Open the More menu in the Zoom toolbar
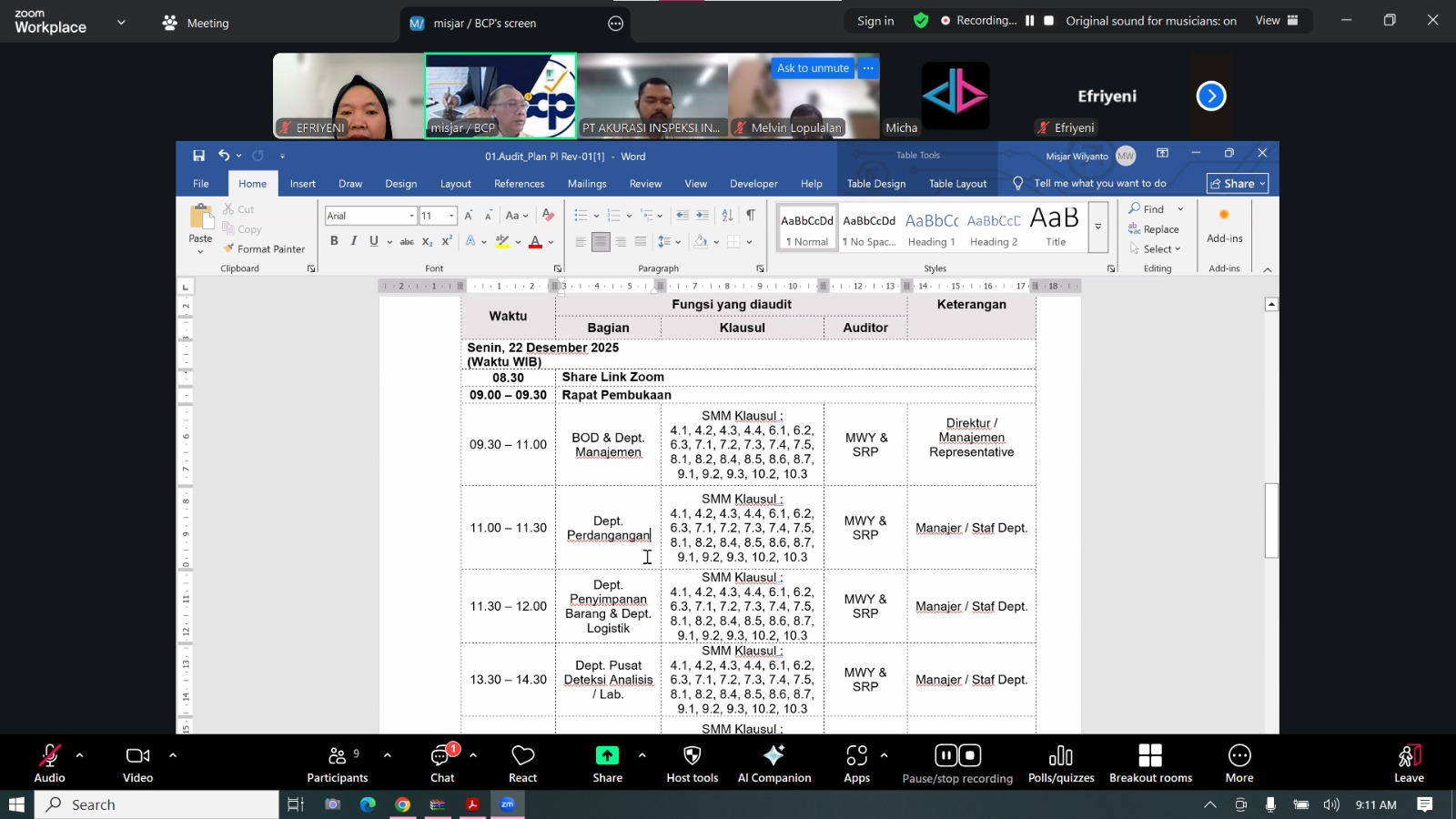 [1239, 763]
